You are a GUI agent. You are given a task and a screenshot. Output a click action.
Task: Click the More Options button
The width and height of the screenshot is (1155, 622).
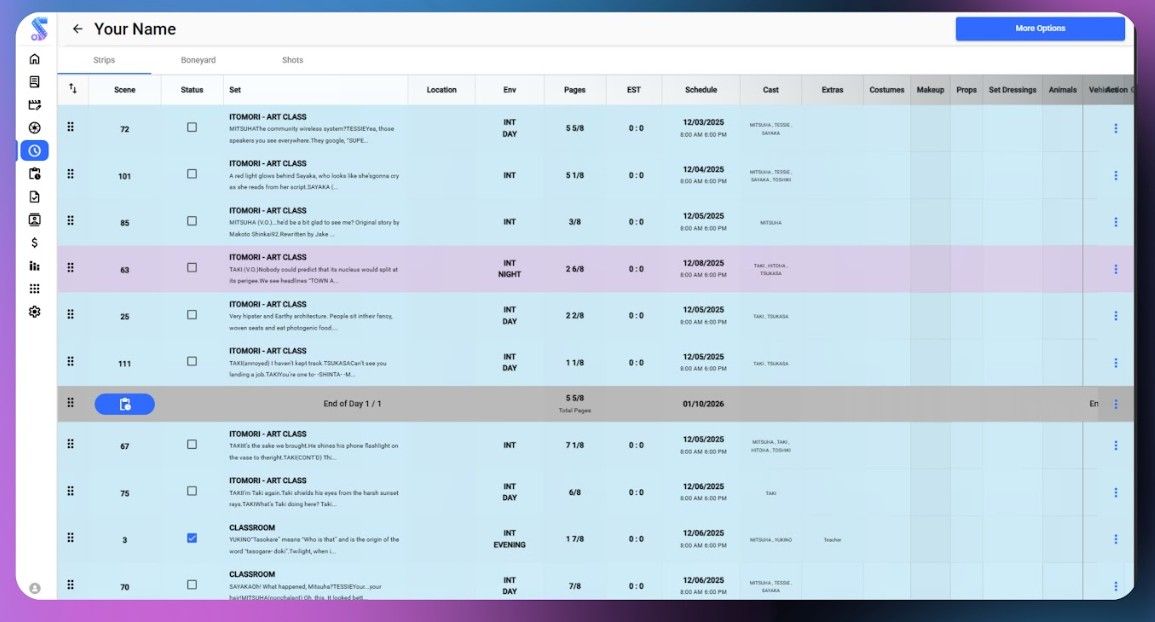[x=1039, y=28]
